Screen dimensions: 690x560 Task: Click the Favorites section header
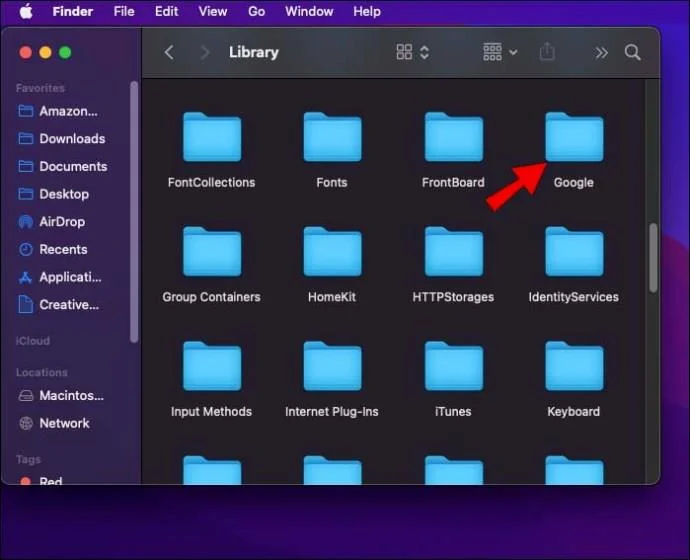40,88
